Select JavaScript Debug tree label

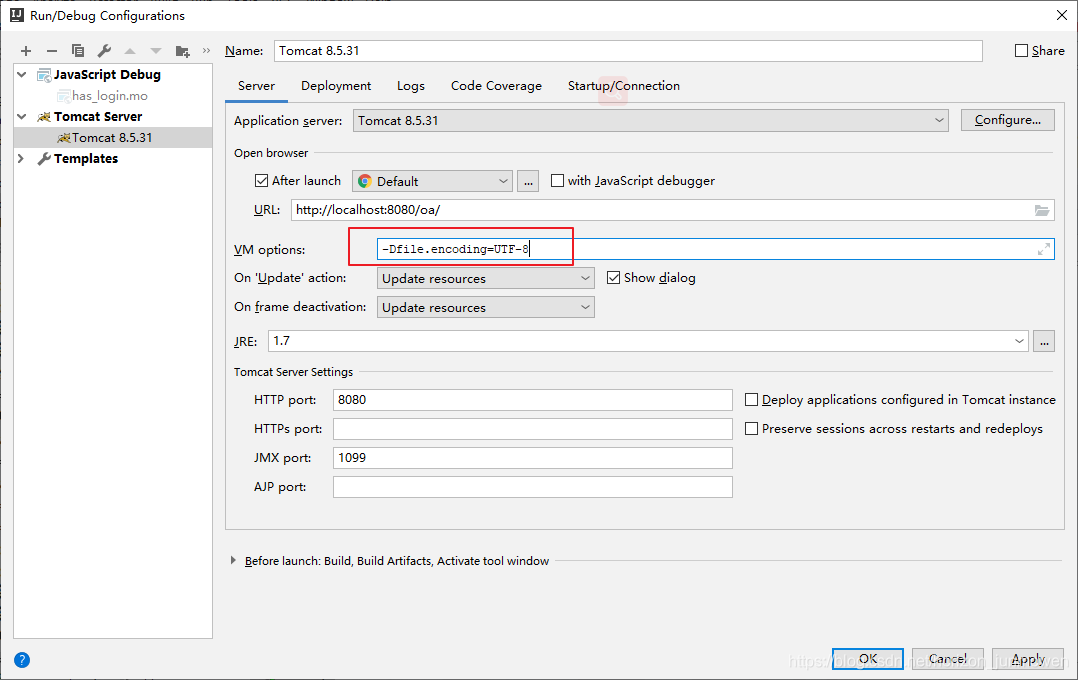pyautogui.click(x=107, y=74)
